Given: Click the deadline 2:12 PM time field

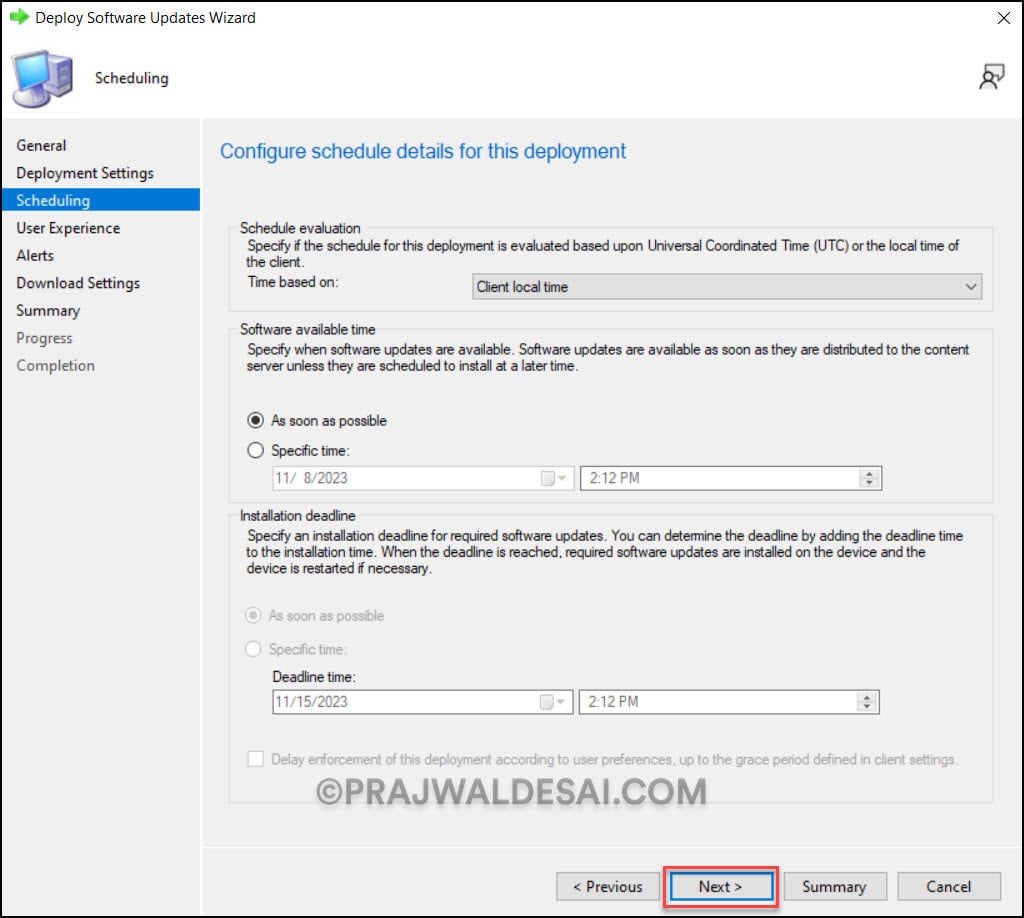Looking at the screenshot, I should click(x=729, y=702).
